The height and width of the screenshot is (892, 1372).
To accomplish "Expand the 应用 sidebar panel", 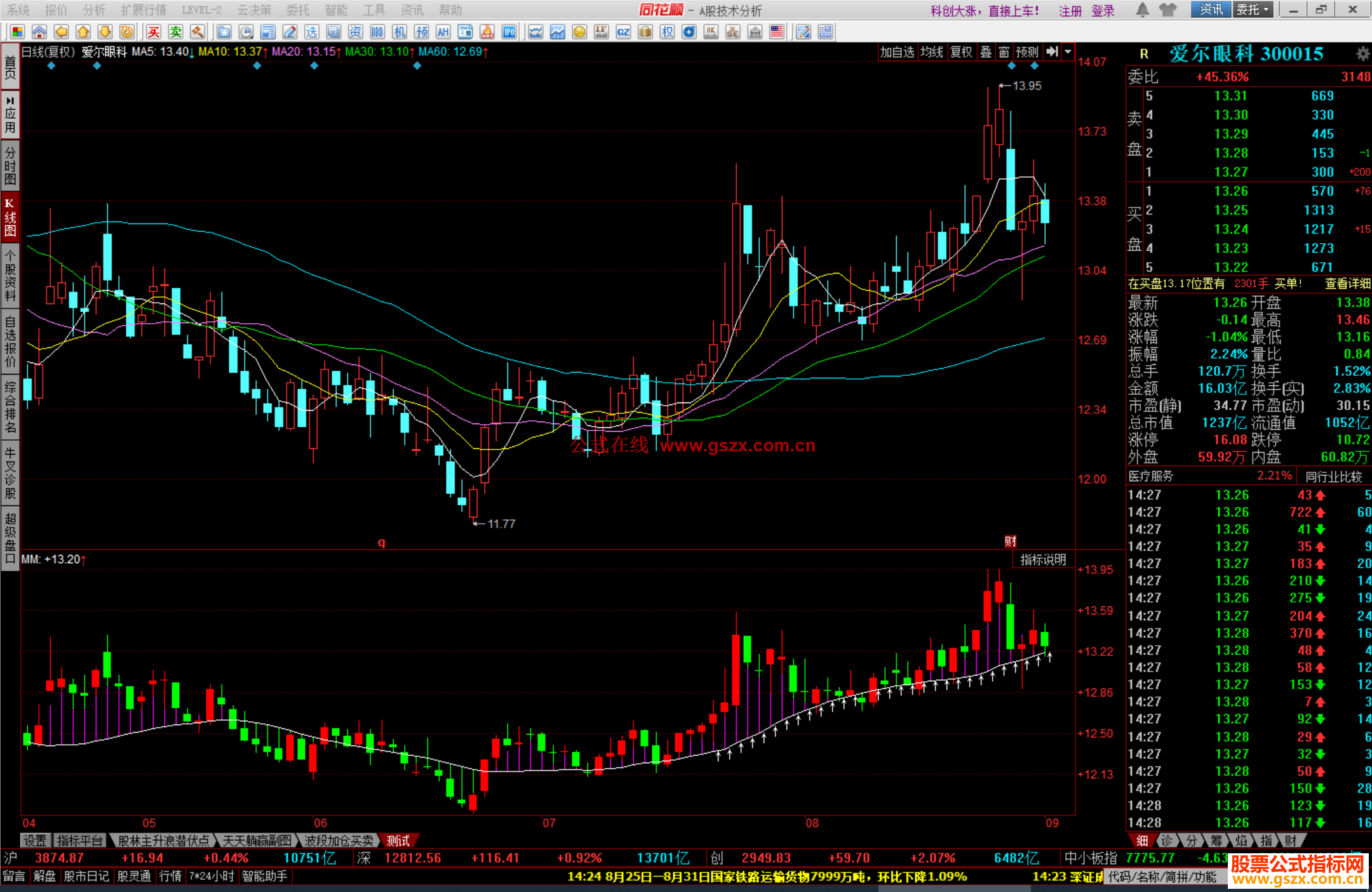I will tap(10, 114).
